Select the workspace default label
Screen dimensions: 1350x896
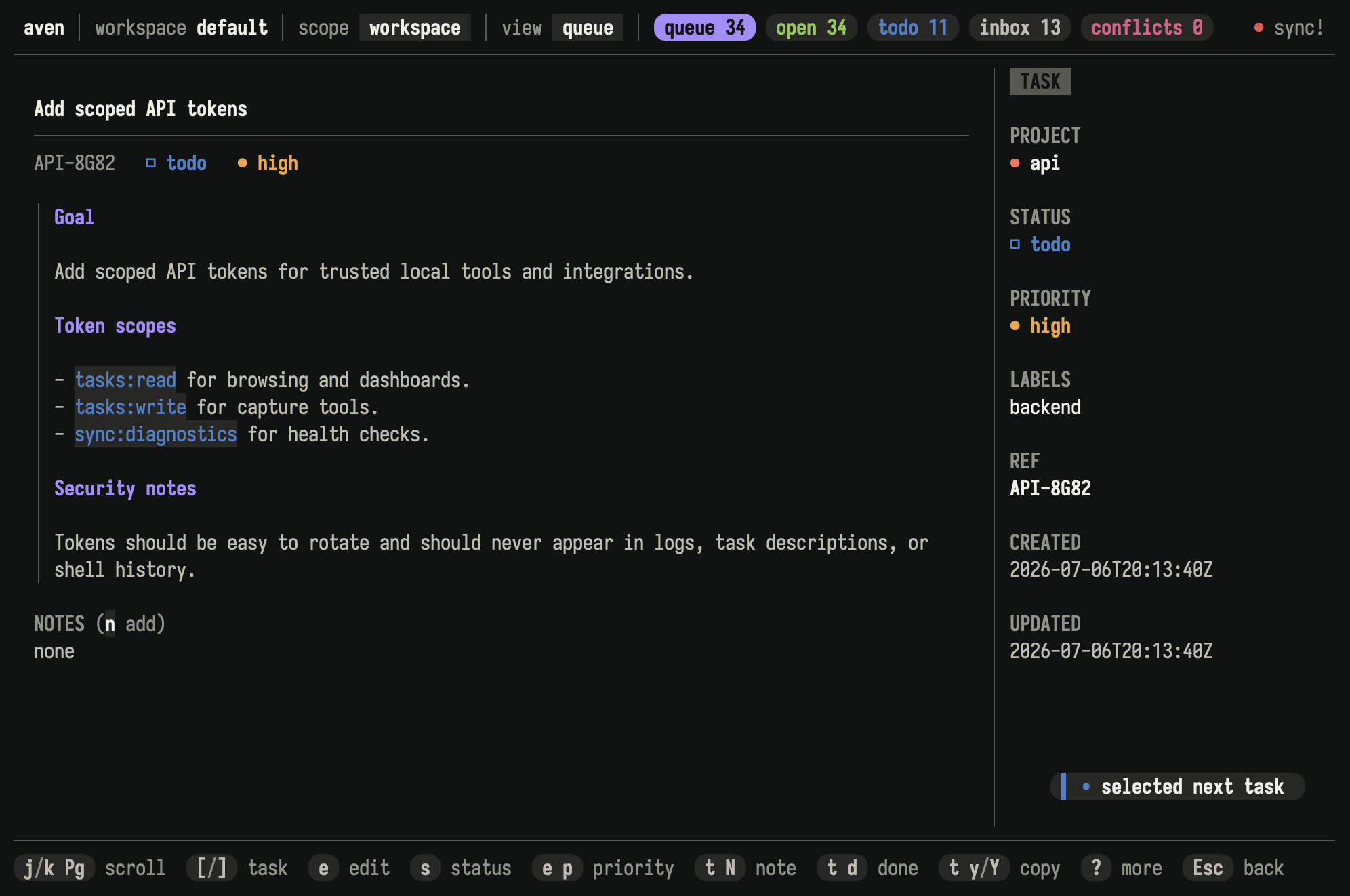click(x=181, y=28)
